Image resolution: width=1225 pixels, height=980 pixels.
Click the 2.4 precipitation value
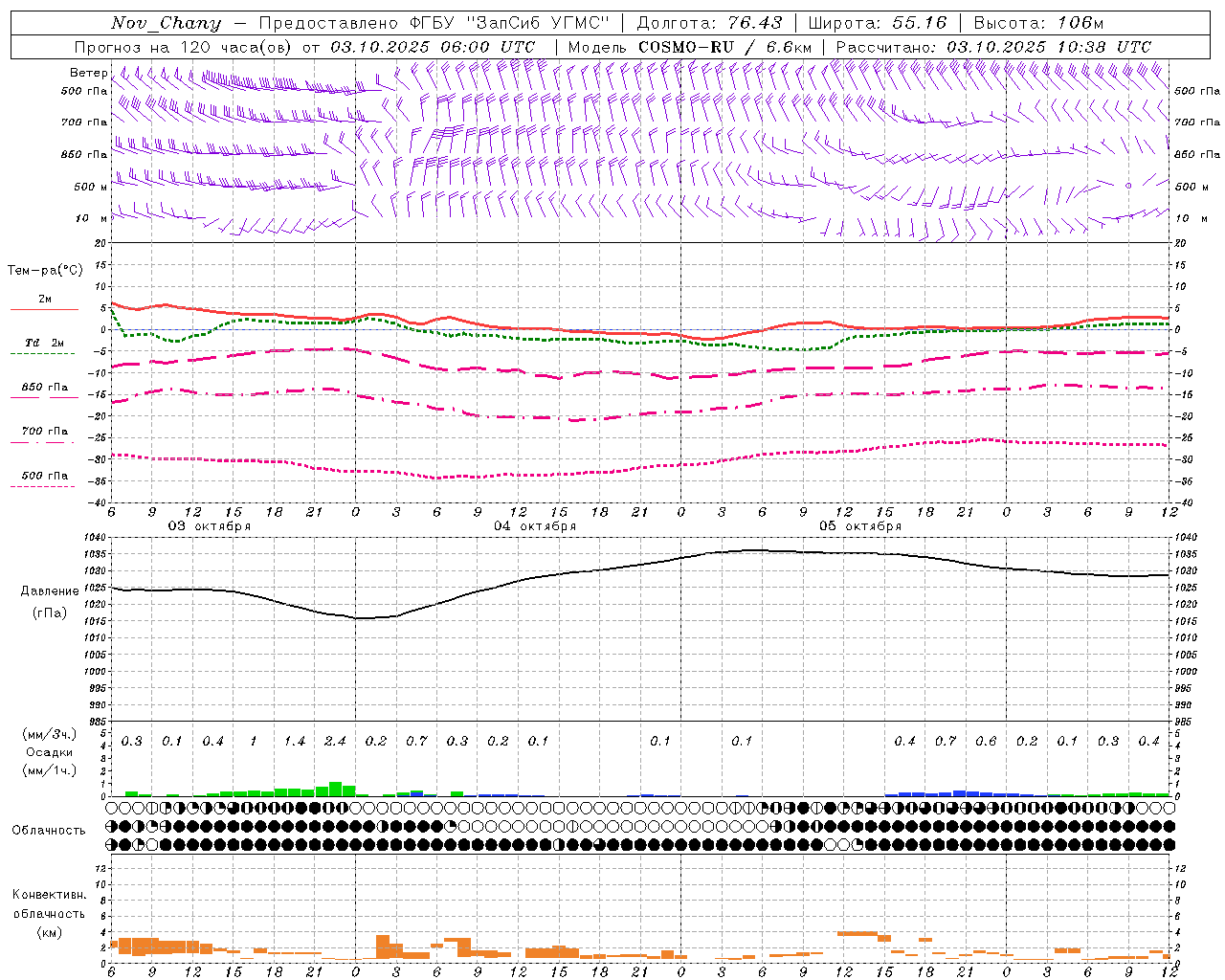coord(335,742)
